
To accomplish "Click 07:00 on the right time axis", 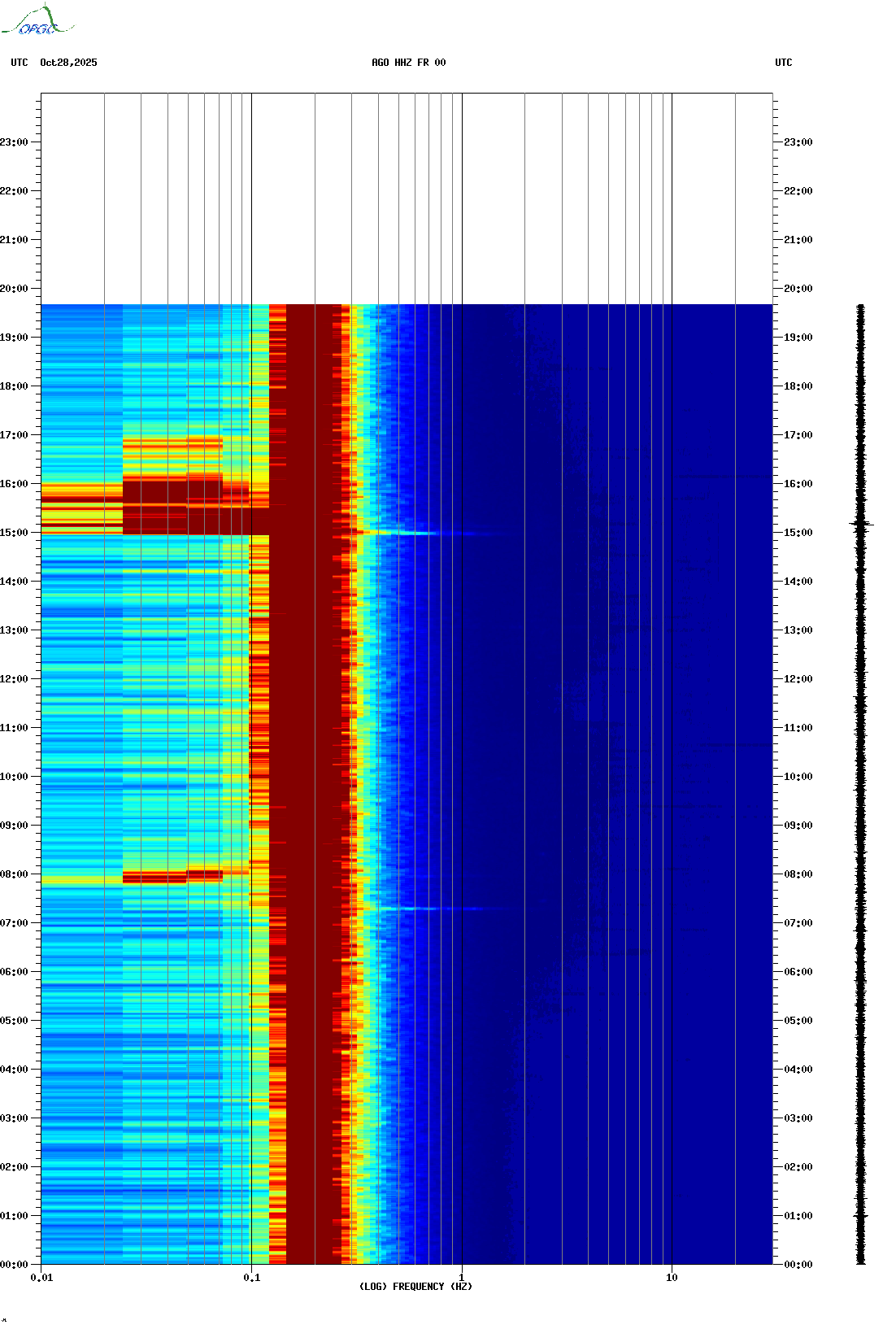I will [x=798, y=923].
